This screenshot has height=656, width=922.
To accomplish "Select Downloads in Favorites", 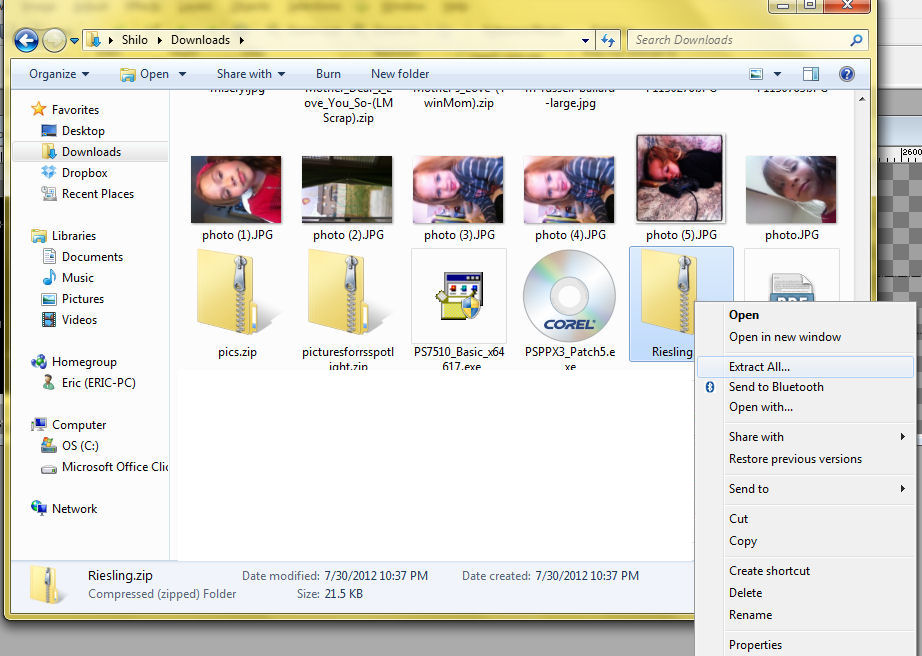I will tap(81, 152).
